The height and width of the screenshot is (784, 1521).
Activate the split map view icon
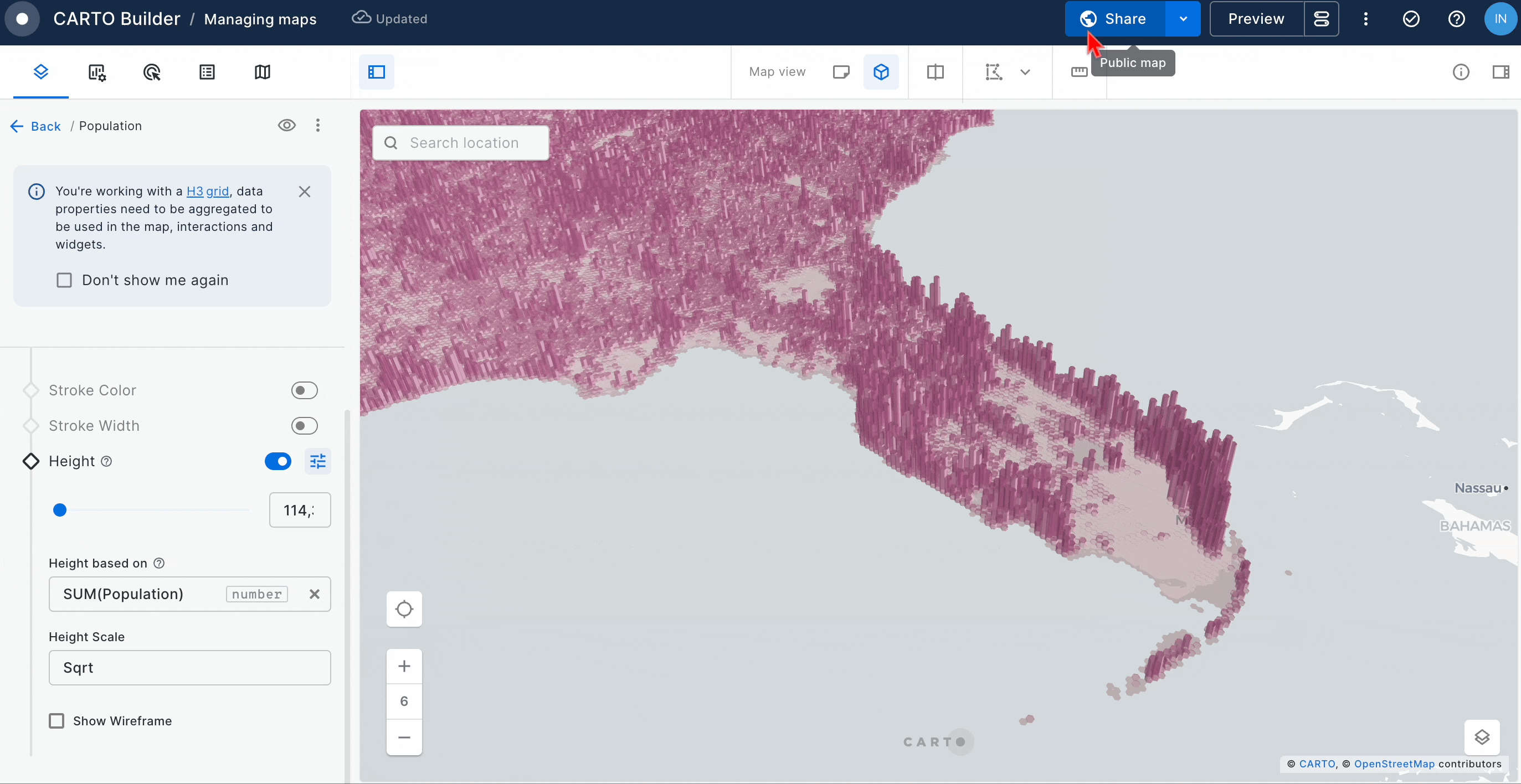936,72
